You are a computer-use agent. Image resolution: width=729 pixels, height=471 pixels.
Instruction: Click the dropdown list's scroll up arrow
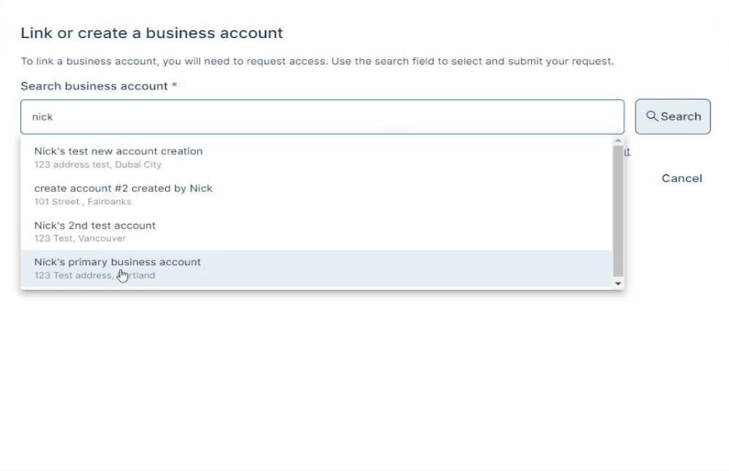(x=618, y=141)
